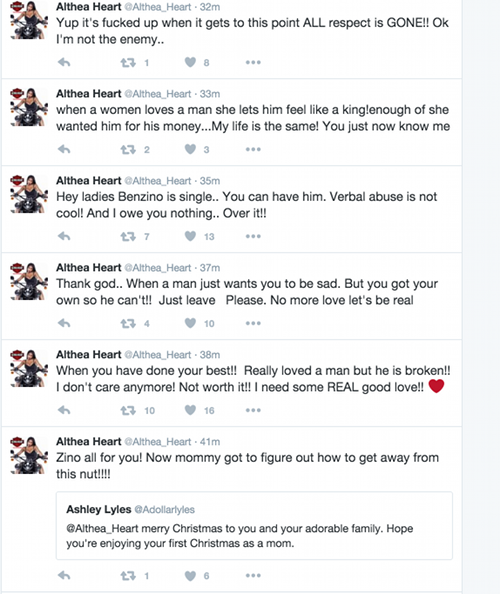Retweet the 37m tweet with 4 retweets
This screenshot has height=594, width=500.
pos(128,324)
